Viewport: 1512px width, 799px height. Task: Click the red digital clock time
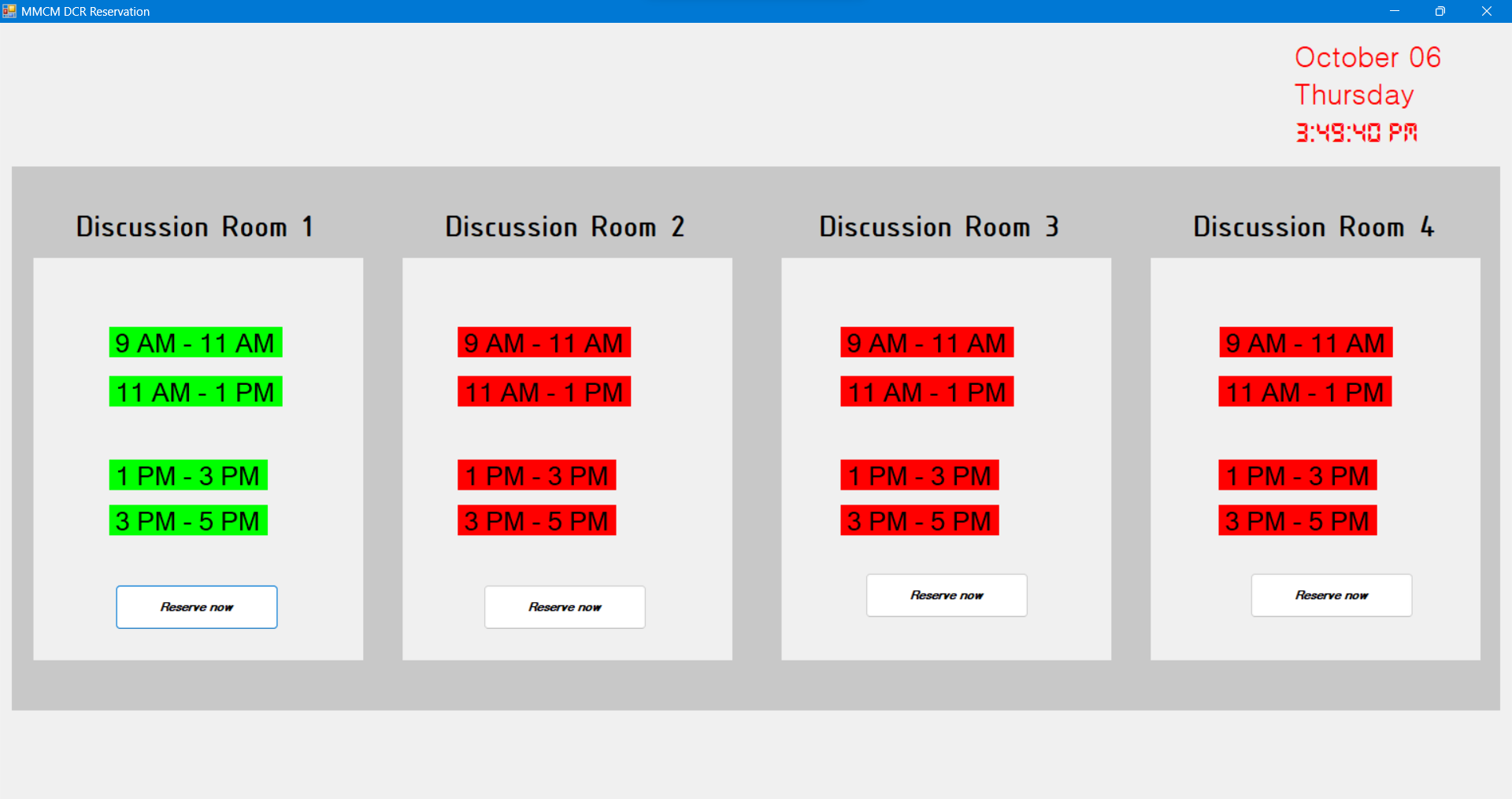tap(1356, 132)
